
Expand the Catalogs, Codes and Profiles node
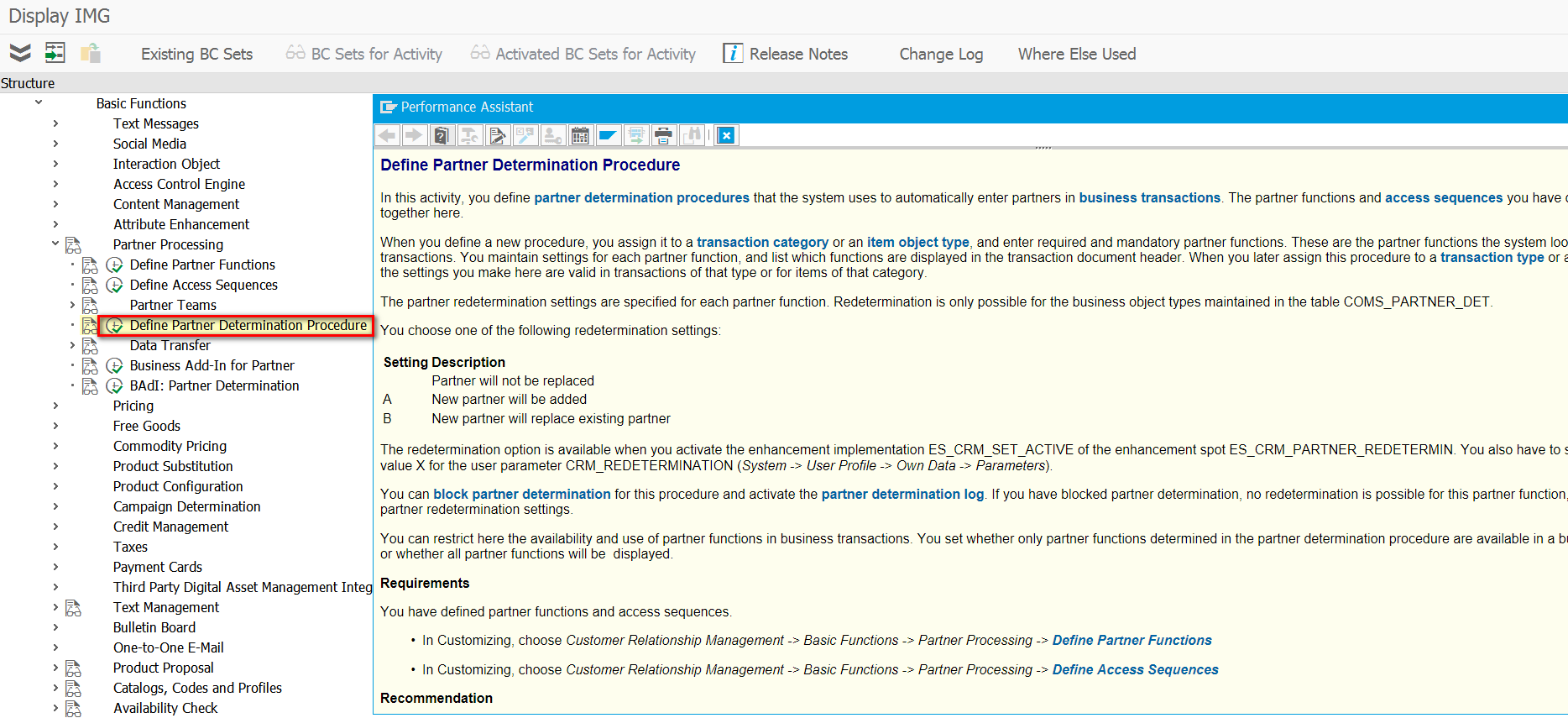pyautogui.click(x=55, y=688)
